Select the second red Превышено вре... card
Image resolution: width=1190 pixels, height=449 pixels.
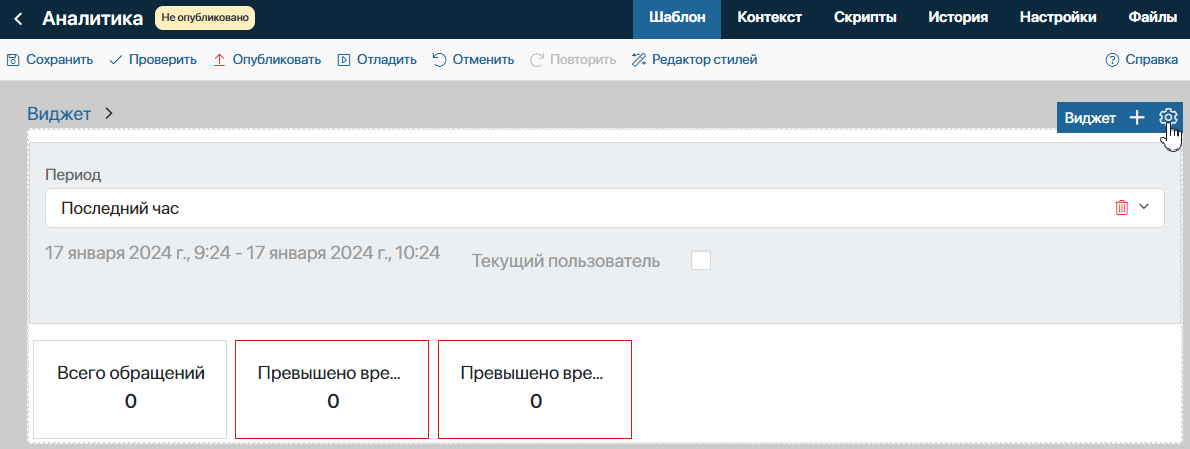click(535, 388)
